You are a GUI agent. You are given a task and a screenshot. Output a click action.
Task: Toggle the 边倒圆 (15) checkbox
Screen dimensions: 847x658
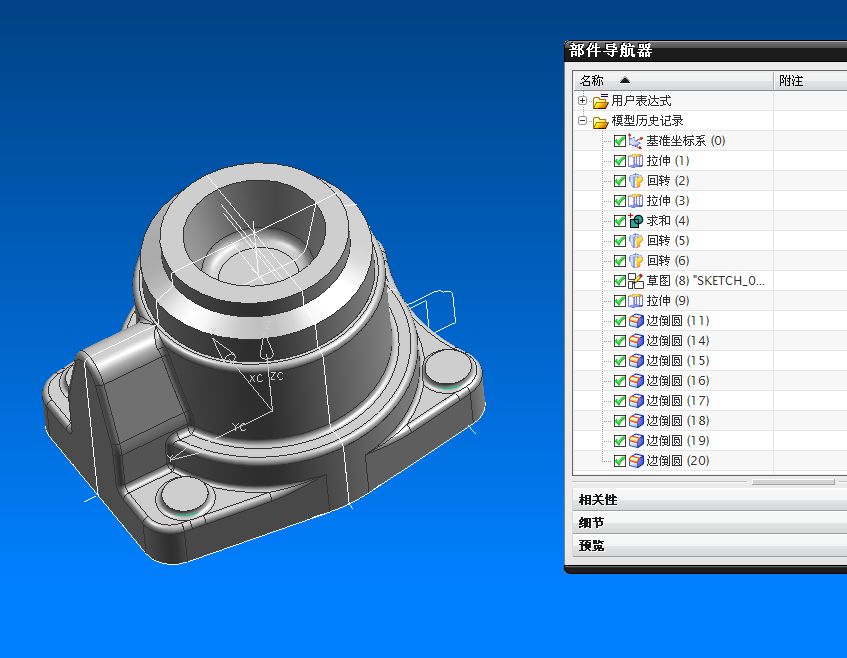click(620, 361)
